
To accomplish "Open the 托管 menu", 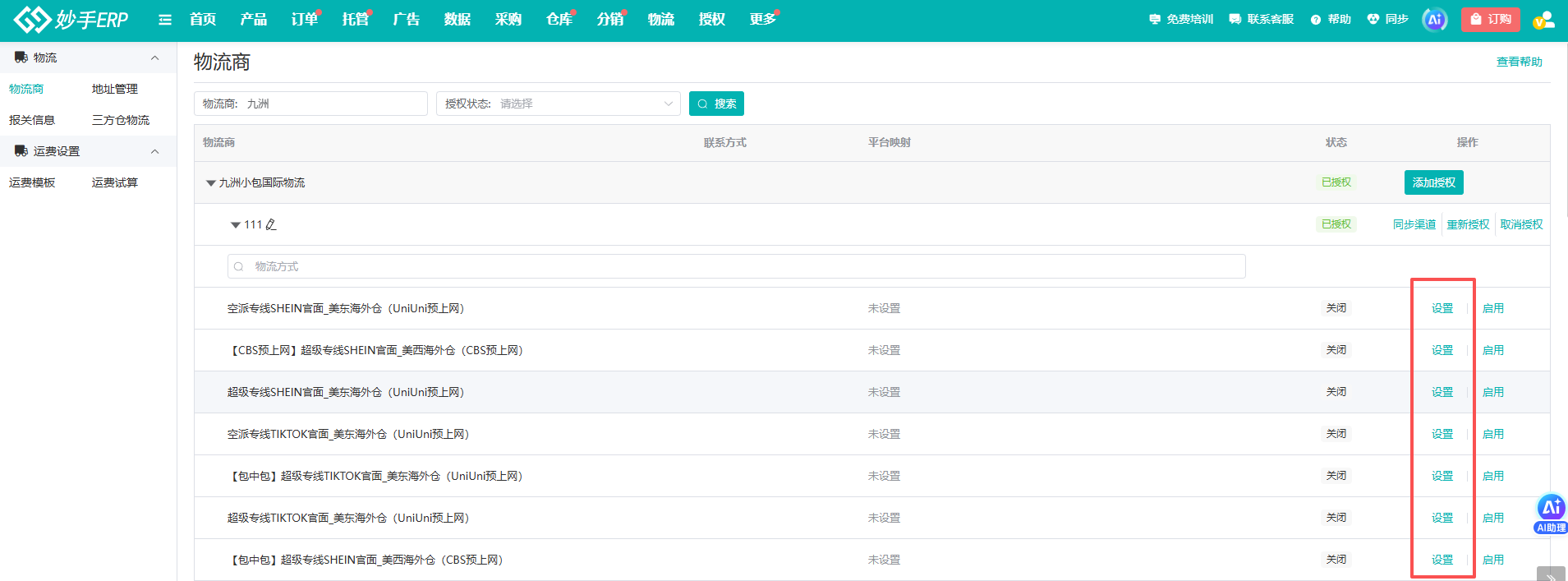I will (x=356, y=19).
